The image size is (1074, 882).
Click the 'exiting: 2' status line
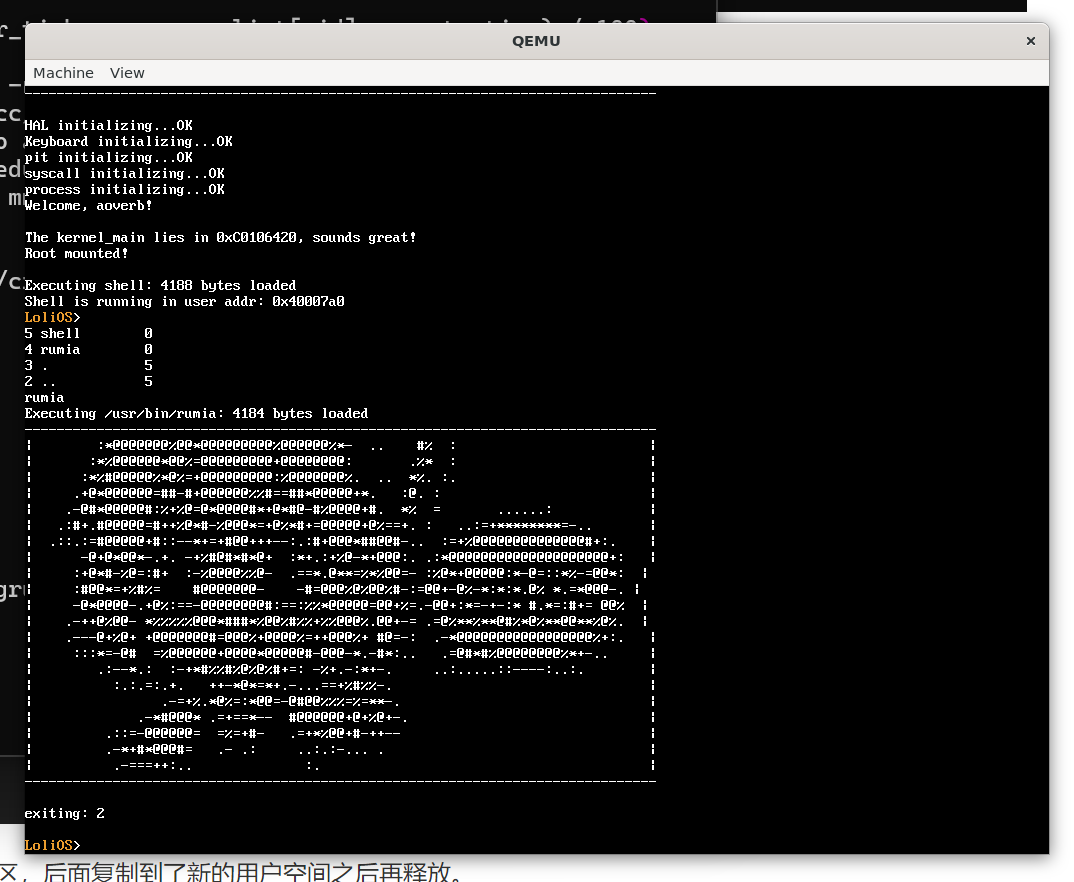64,813
